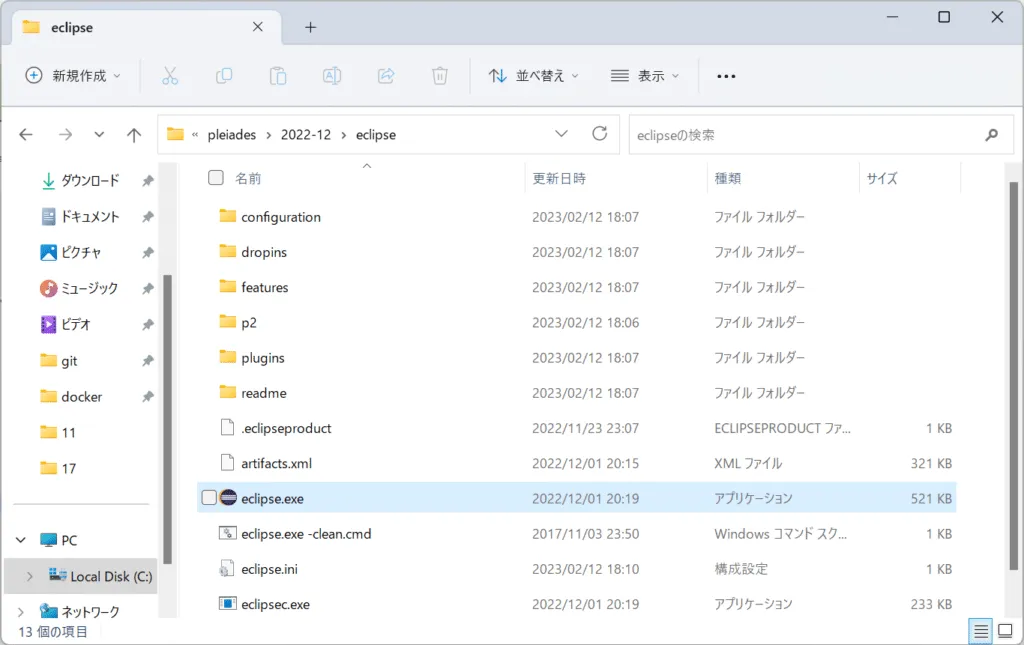This screenshot has height=645, width=1024.
Task: Expand the ネットワーク tree node
Action: (x=21, y=612)
